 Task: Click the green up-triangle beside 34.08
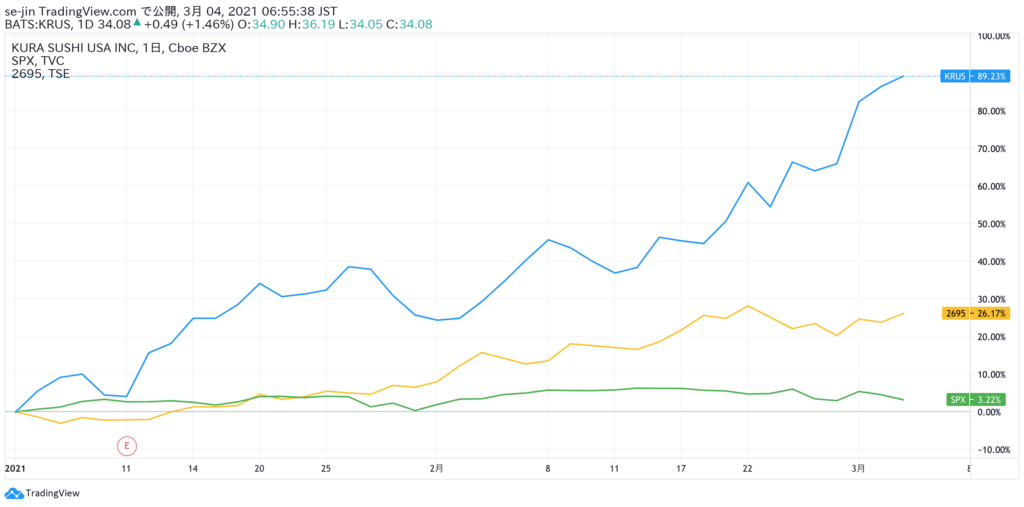coord(137,23)
